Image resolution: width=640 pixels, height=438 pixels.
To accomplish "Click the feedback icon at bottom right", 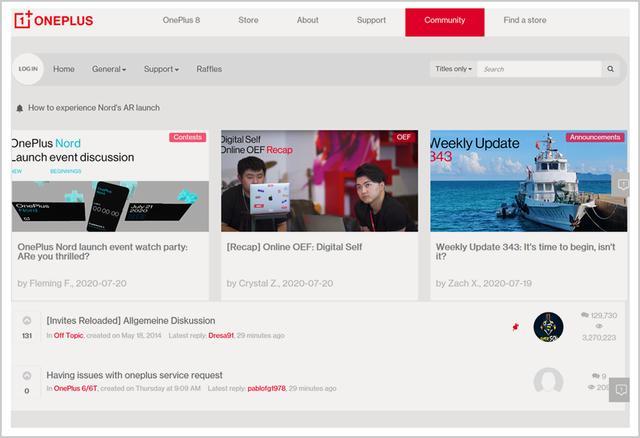I will pos(620,390).
